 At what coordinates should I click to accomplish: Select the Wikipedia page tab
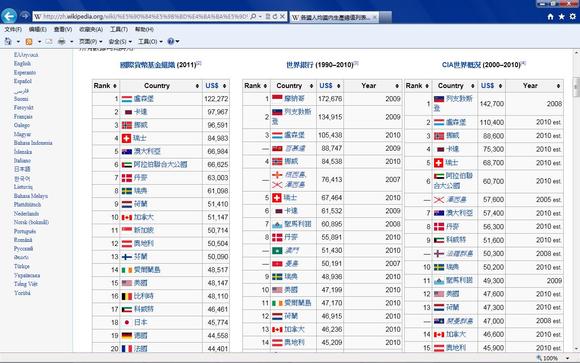coord(334,17)
